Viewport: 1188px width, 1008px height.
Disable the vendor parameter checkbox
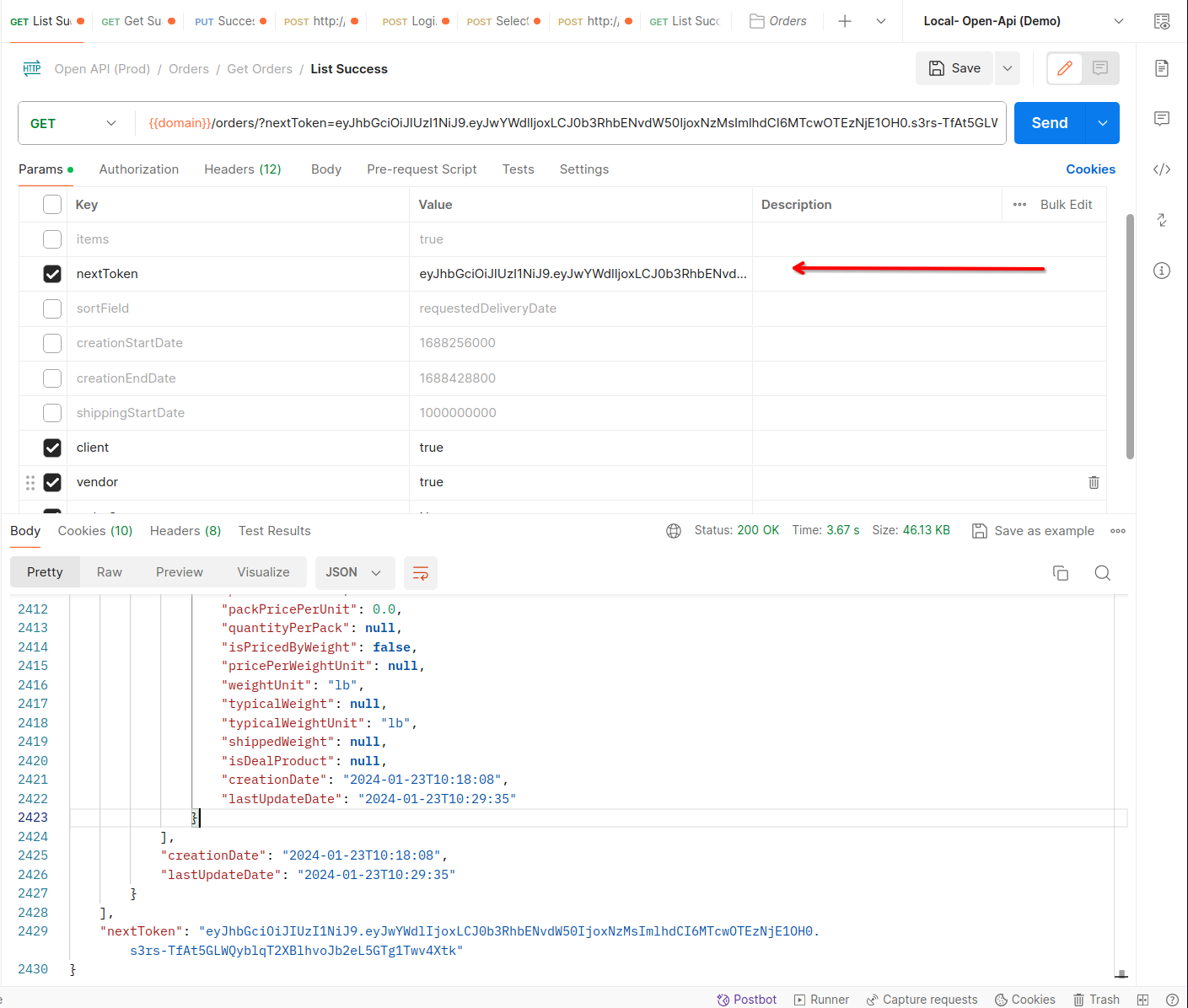52,482
